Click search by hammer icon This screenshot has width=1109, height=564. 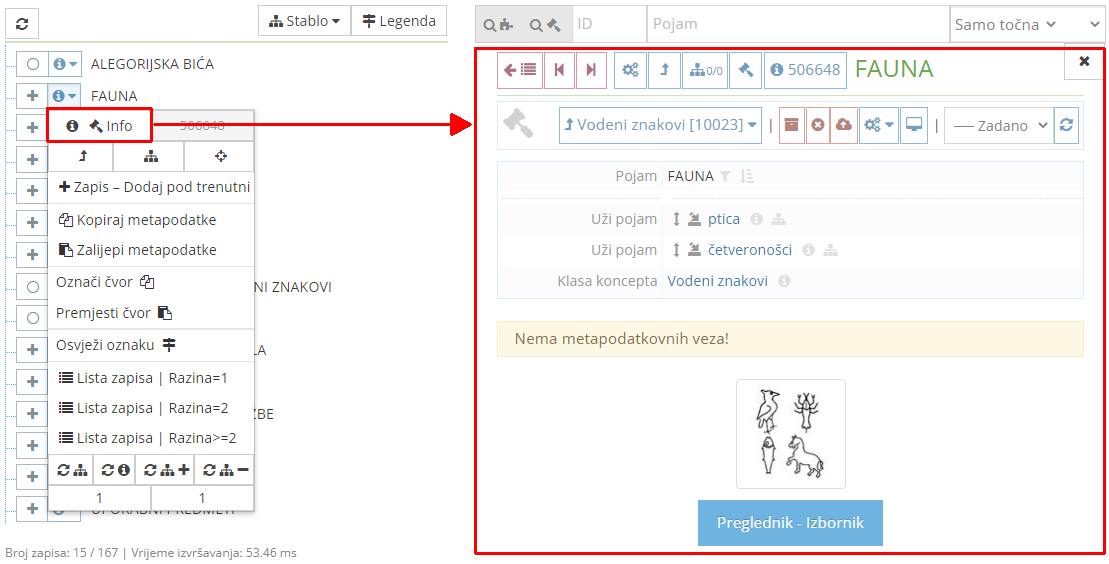click(545, 24)
